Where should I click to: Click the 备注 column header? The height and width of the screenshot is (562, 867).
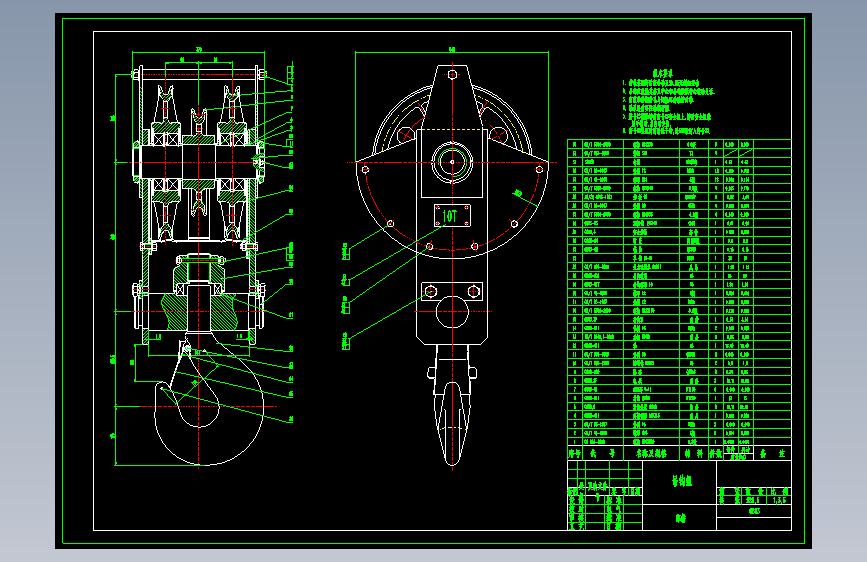click(x=772, y=454)
